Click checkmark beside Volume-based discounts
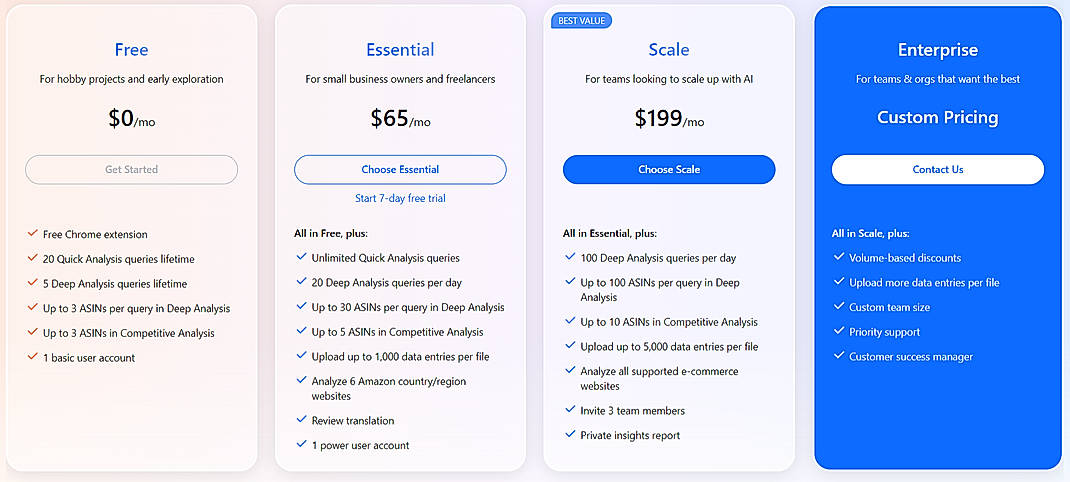This screenshot has width=1070, height=482. tap(839, 258)
